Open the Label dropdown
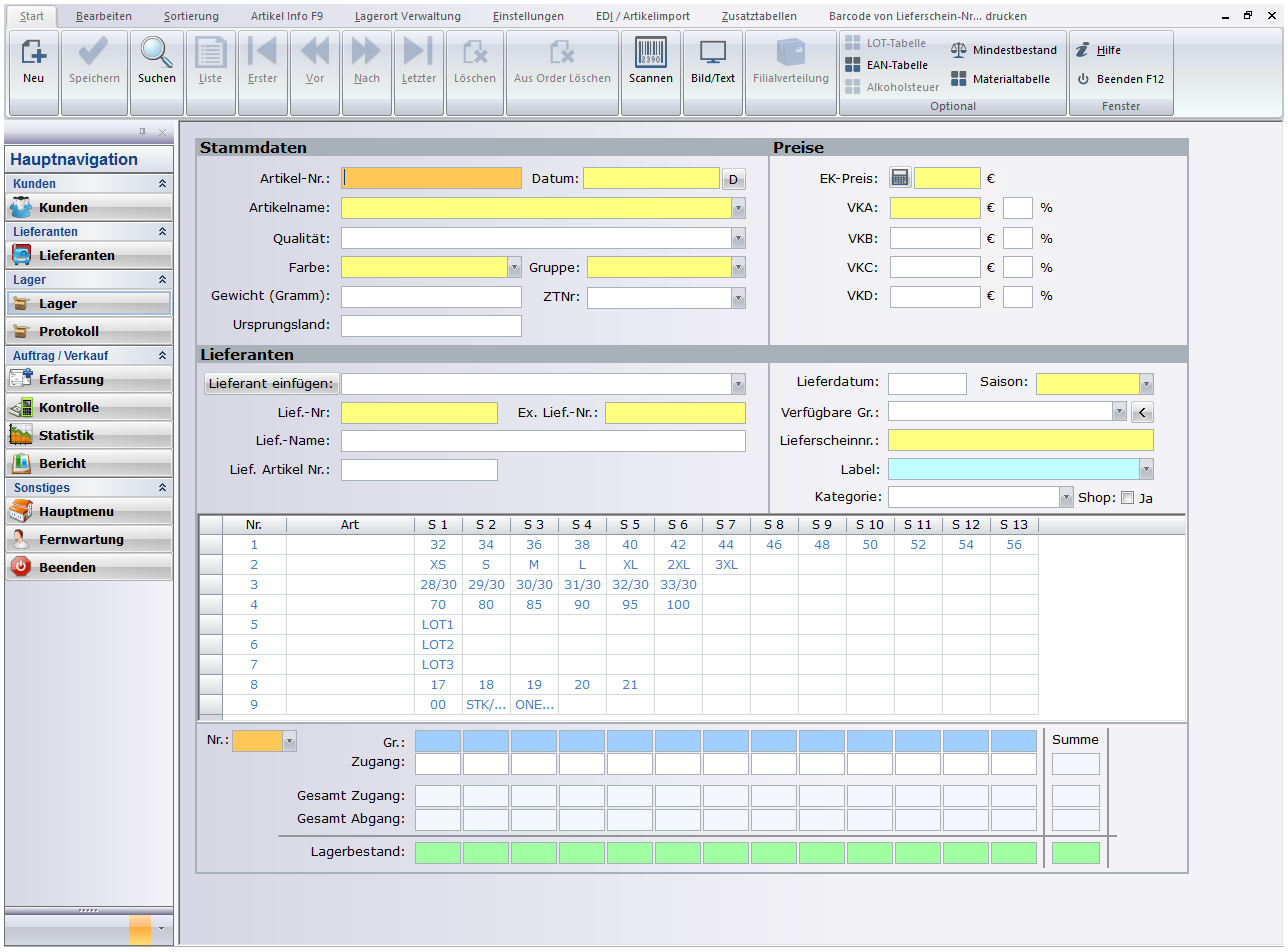This screenshot has width=1288, height=952. pyautogui.click(x=1146, y=470)
